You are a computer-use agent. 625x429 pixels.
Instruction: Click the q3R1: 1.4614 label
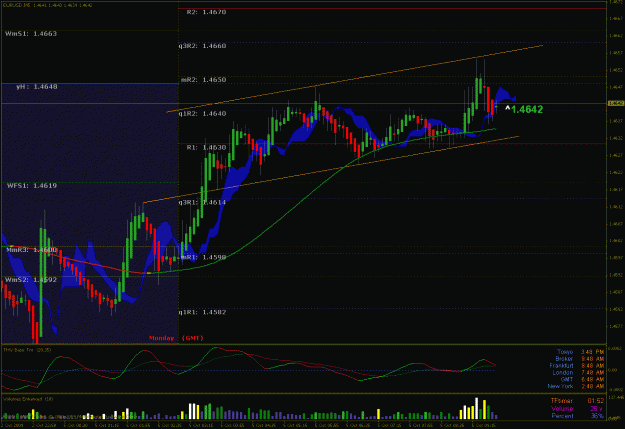point(202,203)
